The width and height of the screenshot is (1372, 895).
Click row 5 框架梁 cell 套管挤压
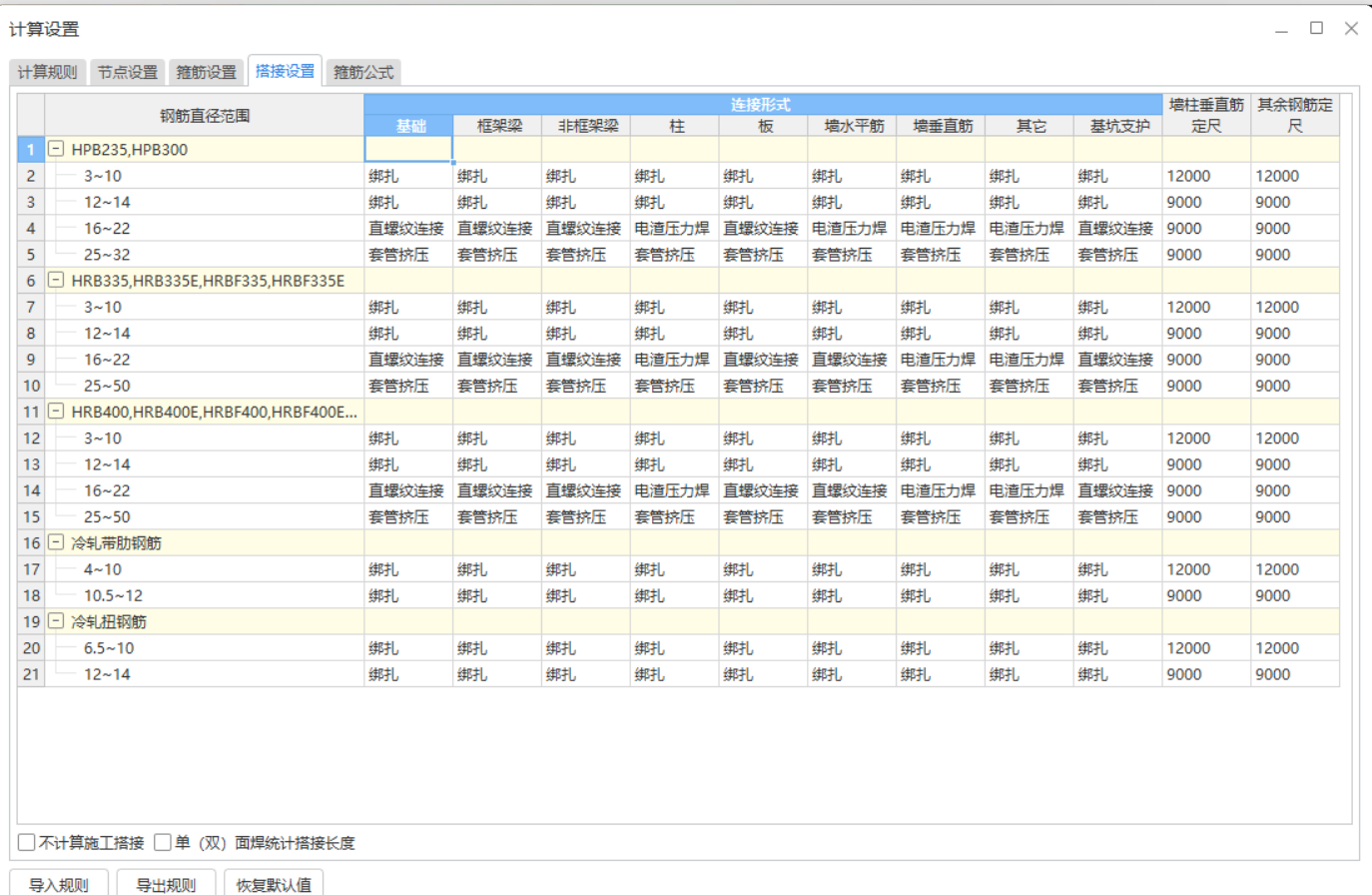coord(497,255)
